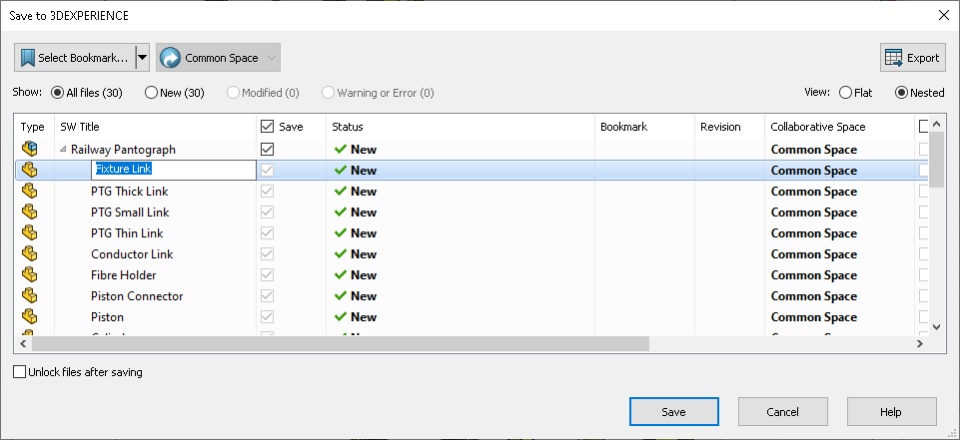Click green checkmark status for PTG Small Link
This screenshot has height=440, width=960.
pos(341,212)
